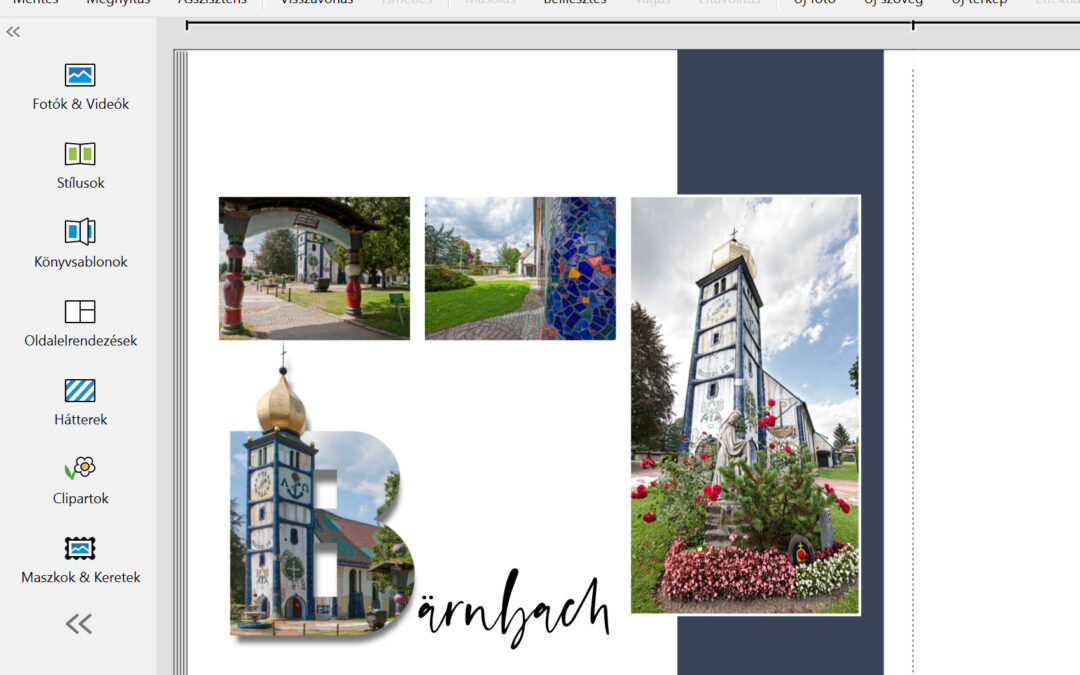Select the blue mosaic wall photo
1080x675 pixels.
coord(520,269)
